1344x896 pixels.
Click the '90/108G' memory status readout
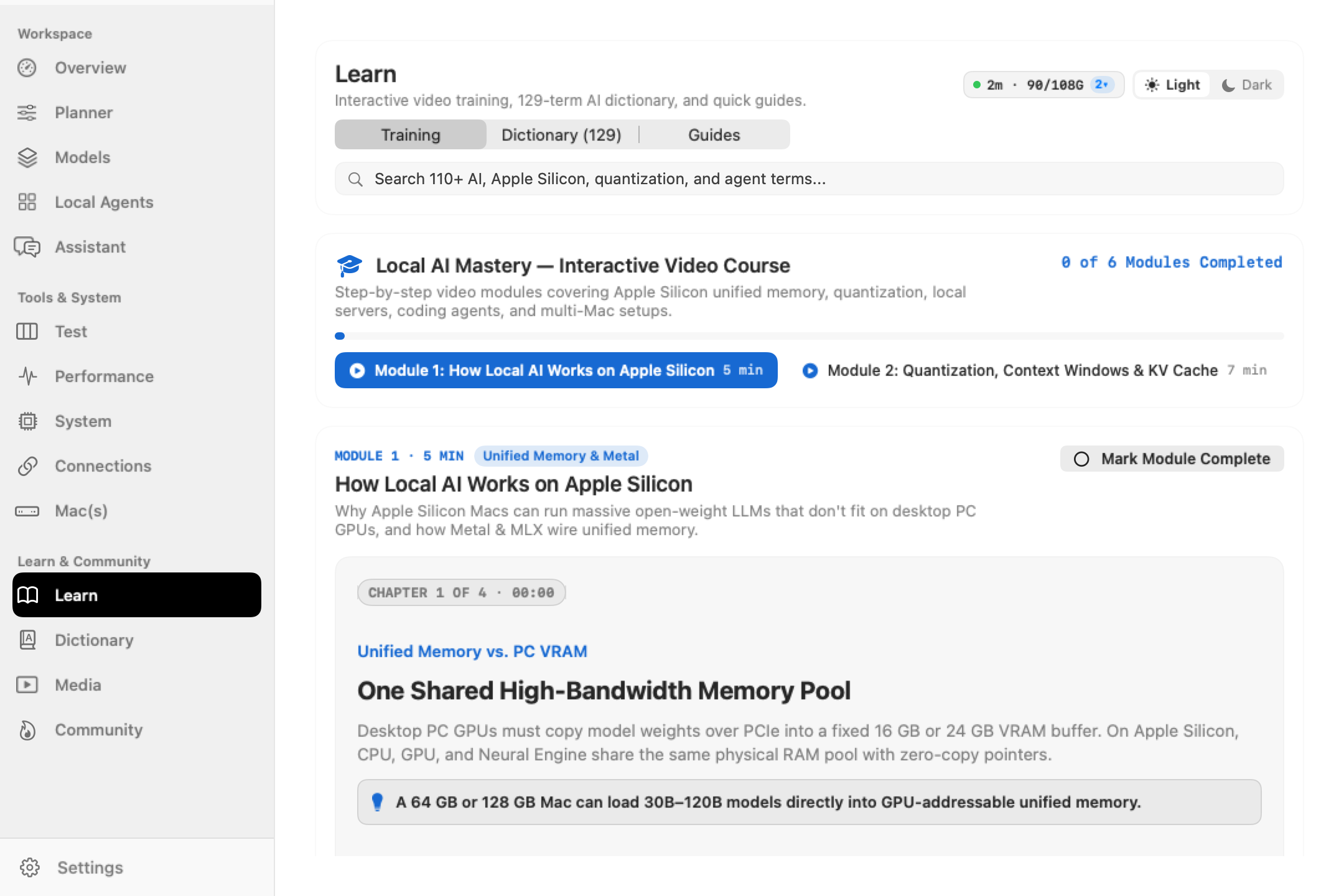1055,85
